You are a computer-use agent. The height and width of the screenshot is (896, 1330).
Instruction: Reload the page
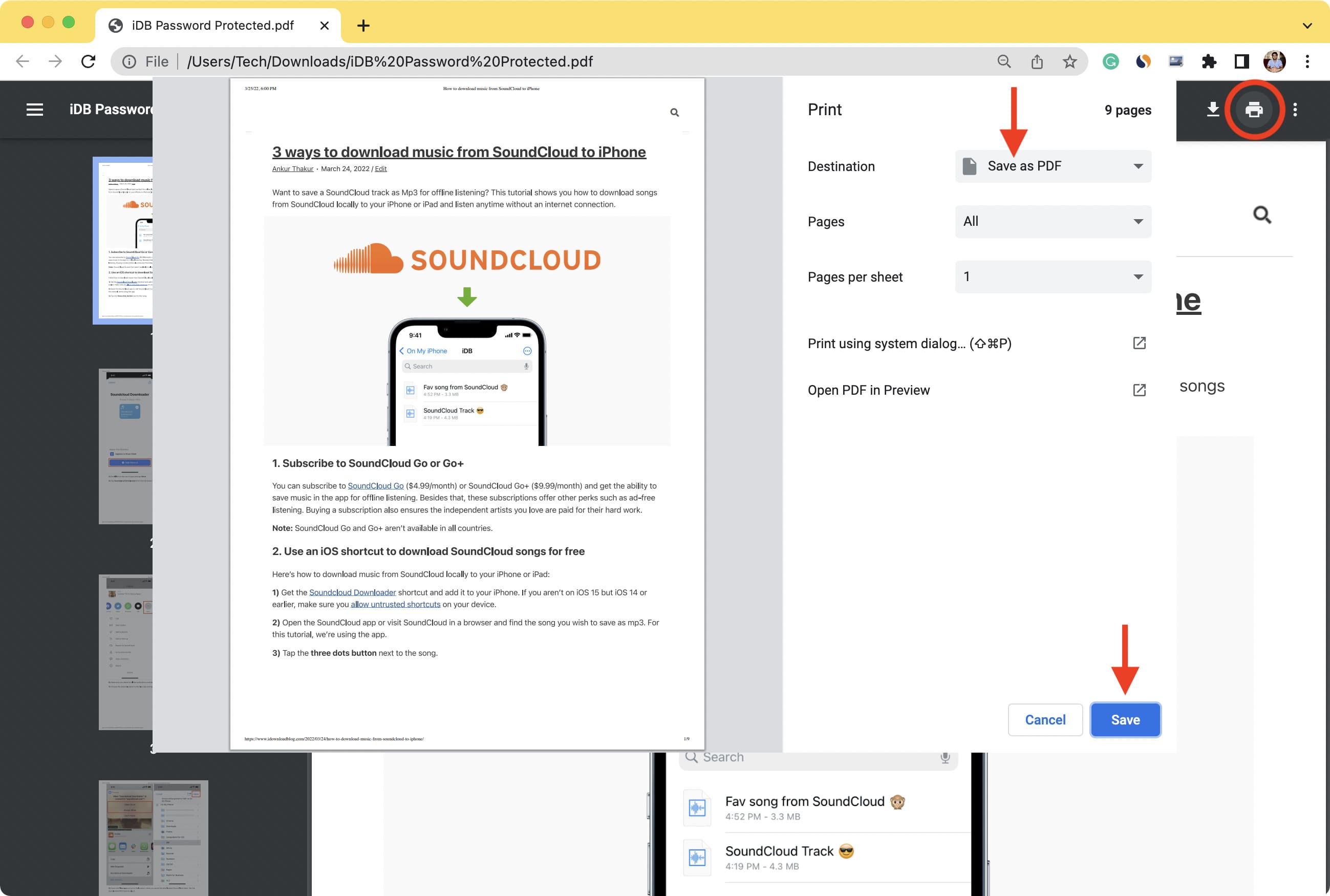coord(88,61)
